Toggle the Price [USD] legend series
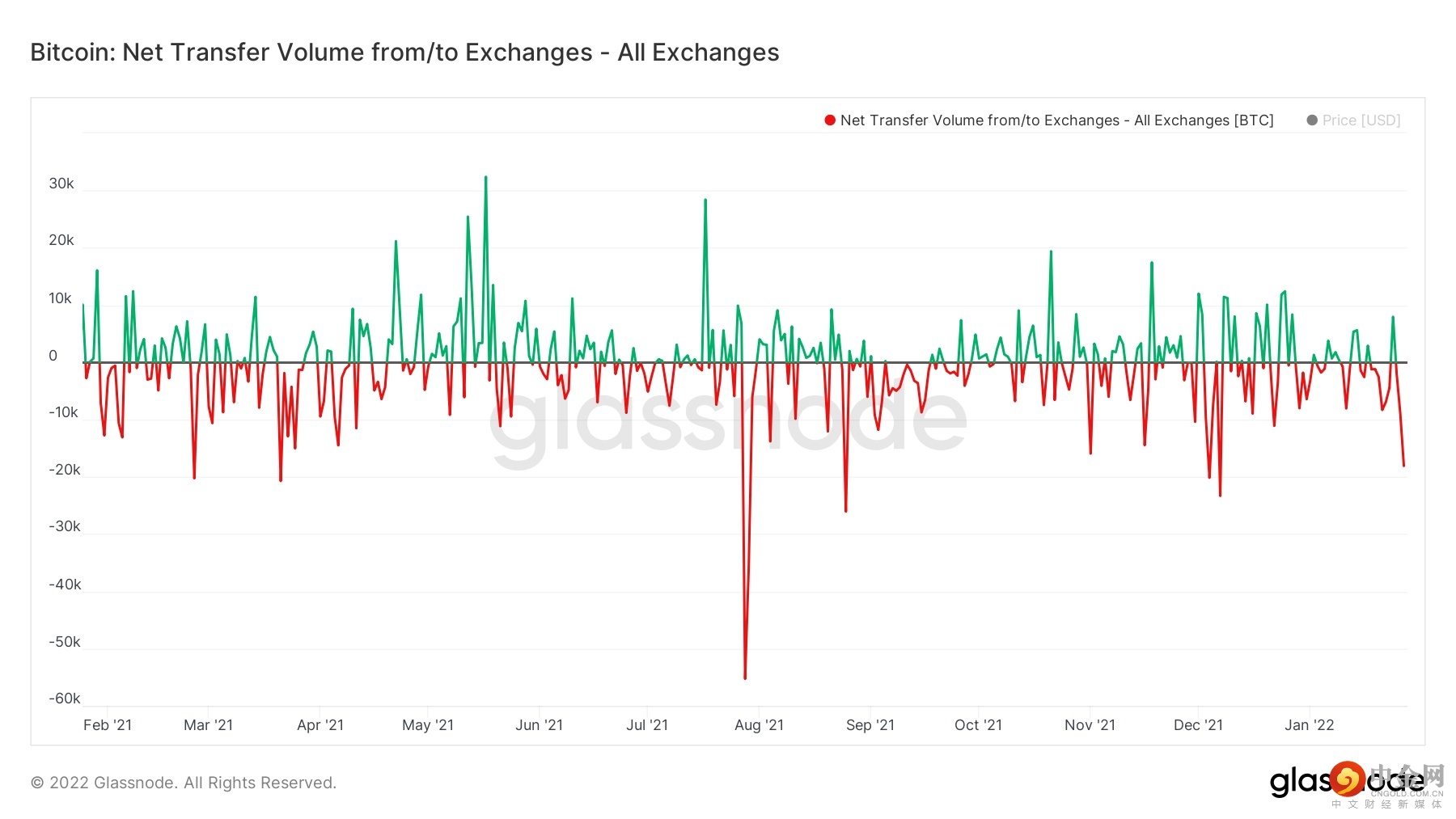 1361,120
